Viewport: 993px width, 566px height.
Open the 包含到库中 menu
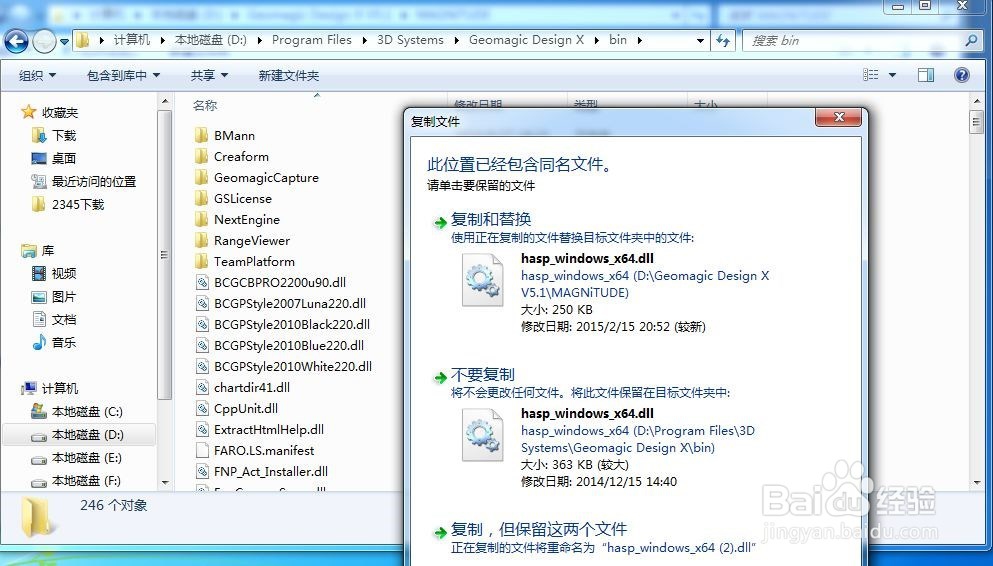tap(123, 75)
